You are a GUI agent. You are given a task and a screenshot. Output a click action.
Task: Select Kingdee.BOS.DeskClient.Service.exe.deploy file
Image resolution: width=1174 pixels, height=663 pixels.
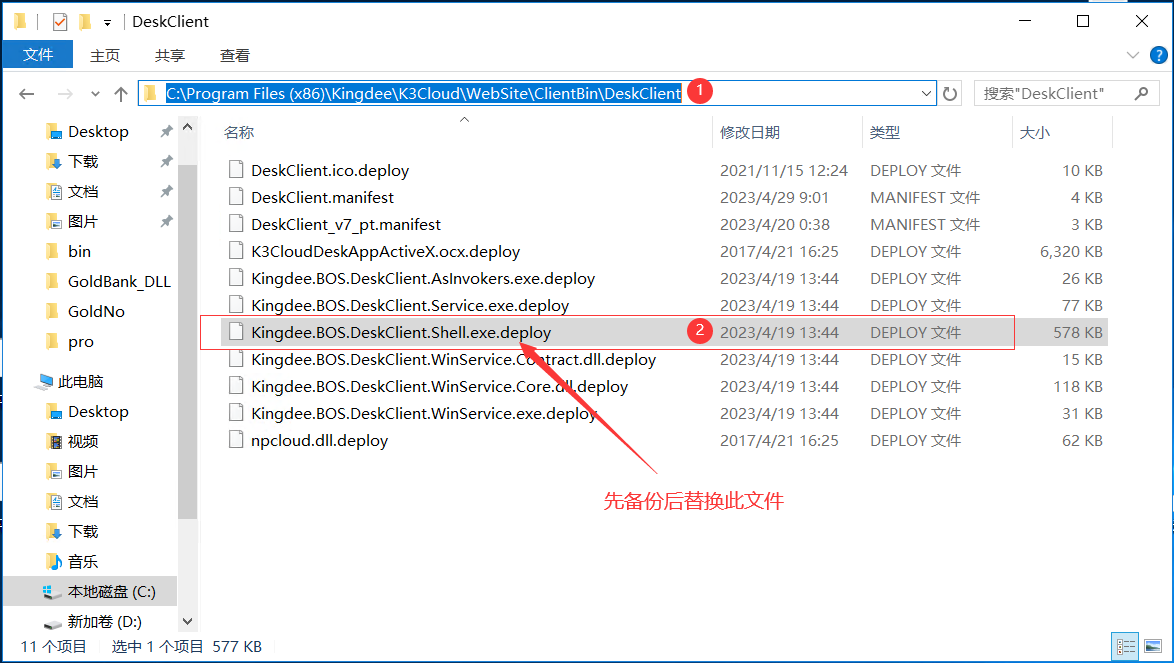(410, 305)
